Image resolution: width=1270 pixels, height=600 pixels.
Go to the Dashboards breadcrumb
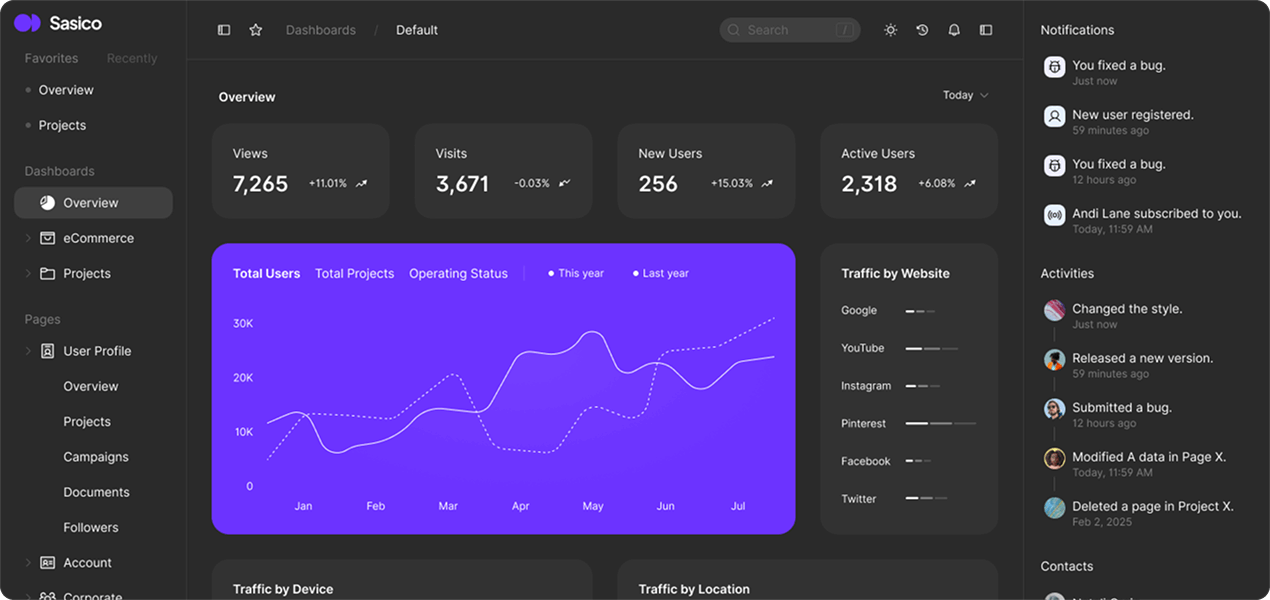click(320, 30)
